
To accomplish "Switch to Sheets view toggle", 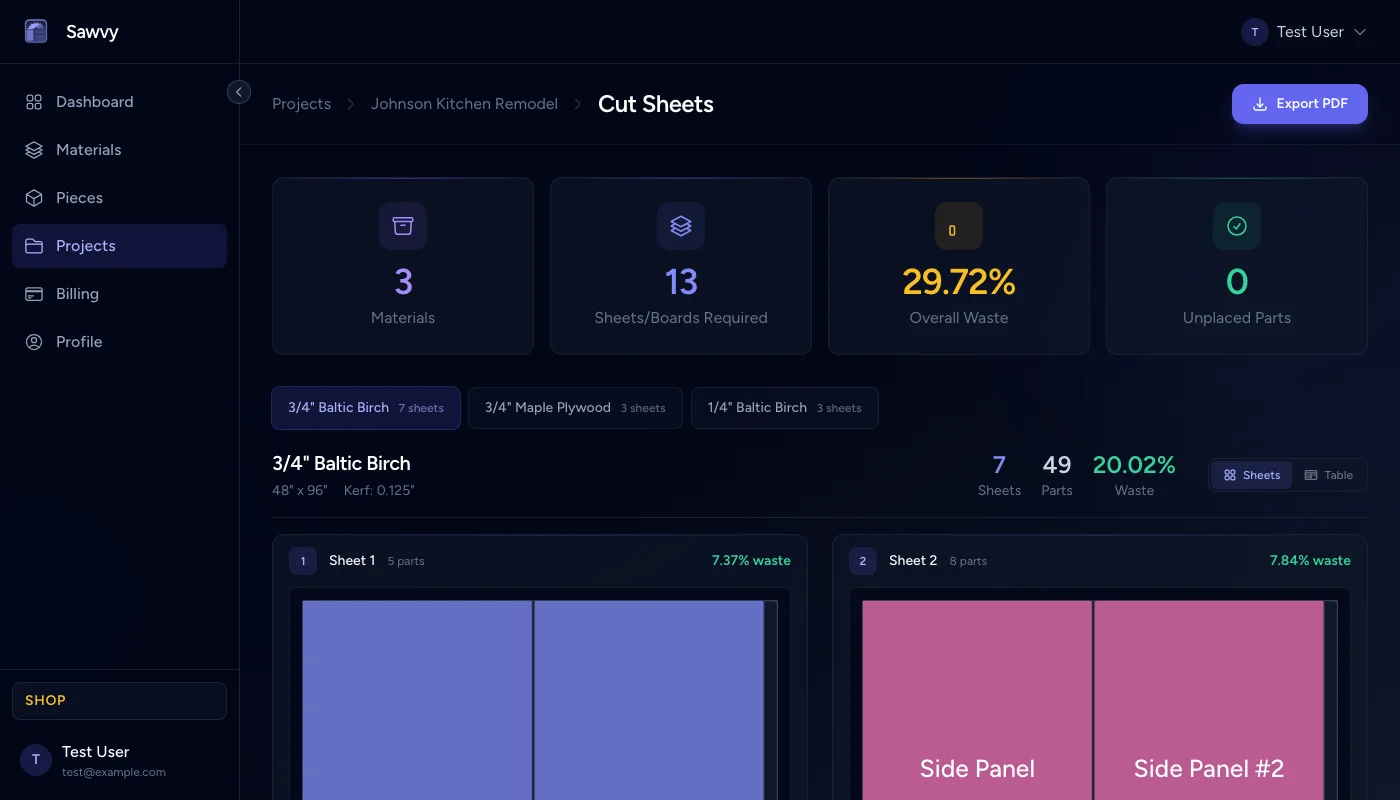I will pyautogui.click(x=1252, y=475).
